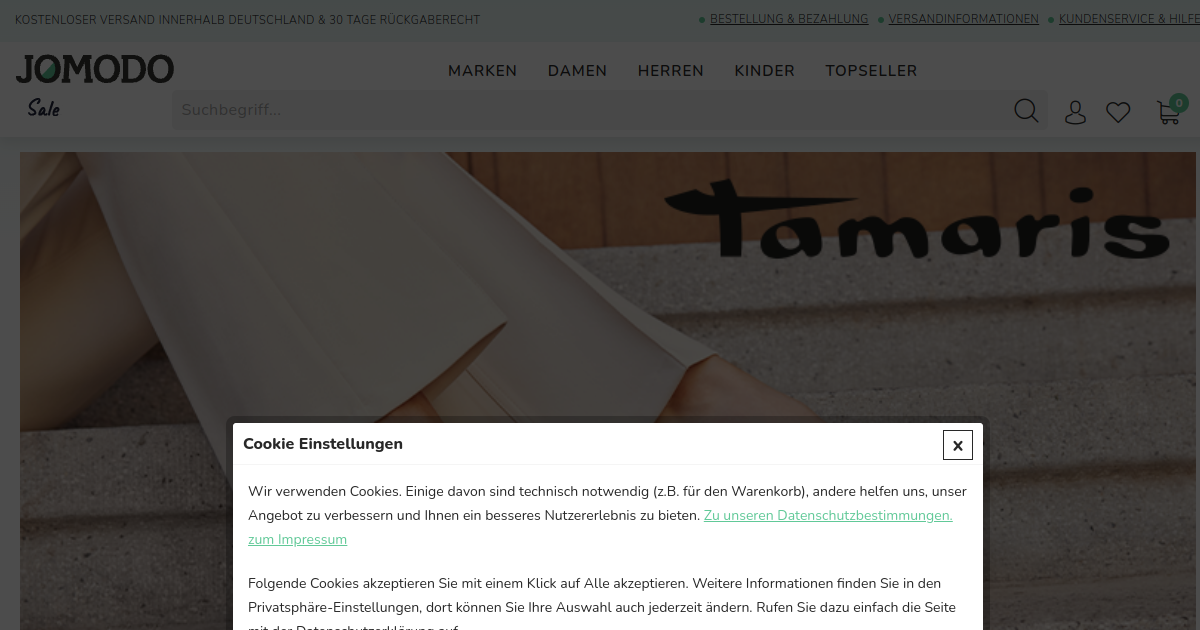Open the zum Impressum link
This screenshot has width=1200, height=630.
click(297, 539)
